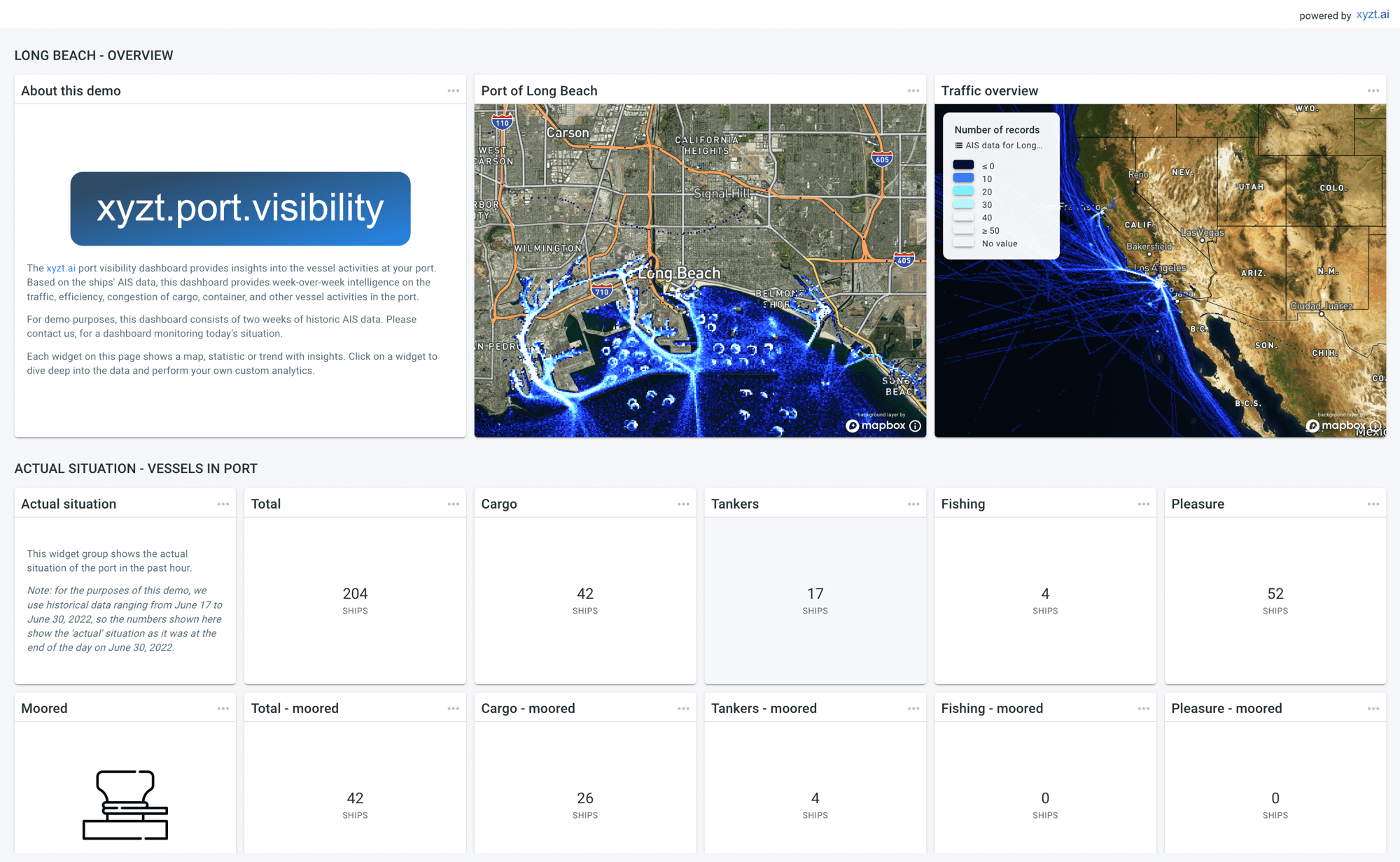This screenshot has height=862, width=1400.
Task: Open the attribution info icon on Port of Long Beach map
Action: tap(915, 425)
